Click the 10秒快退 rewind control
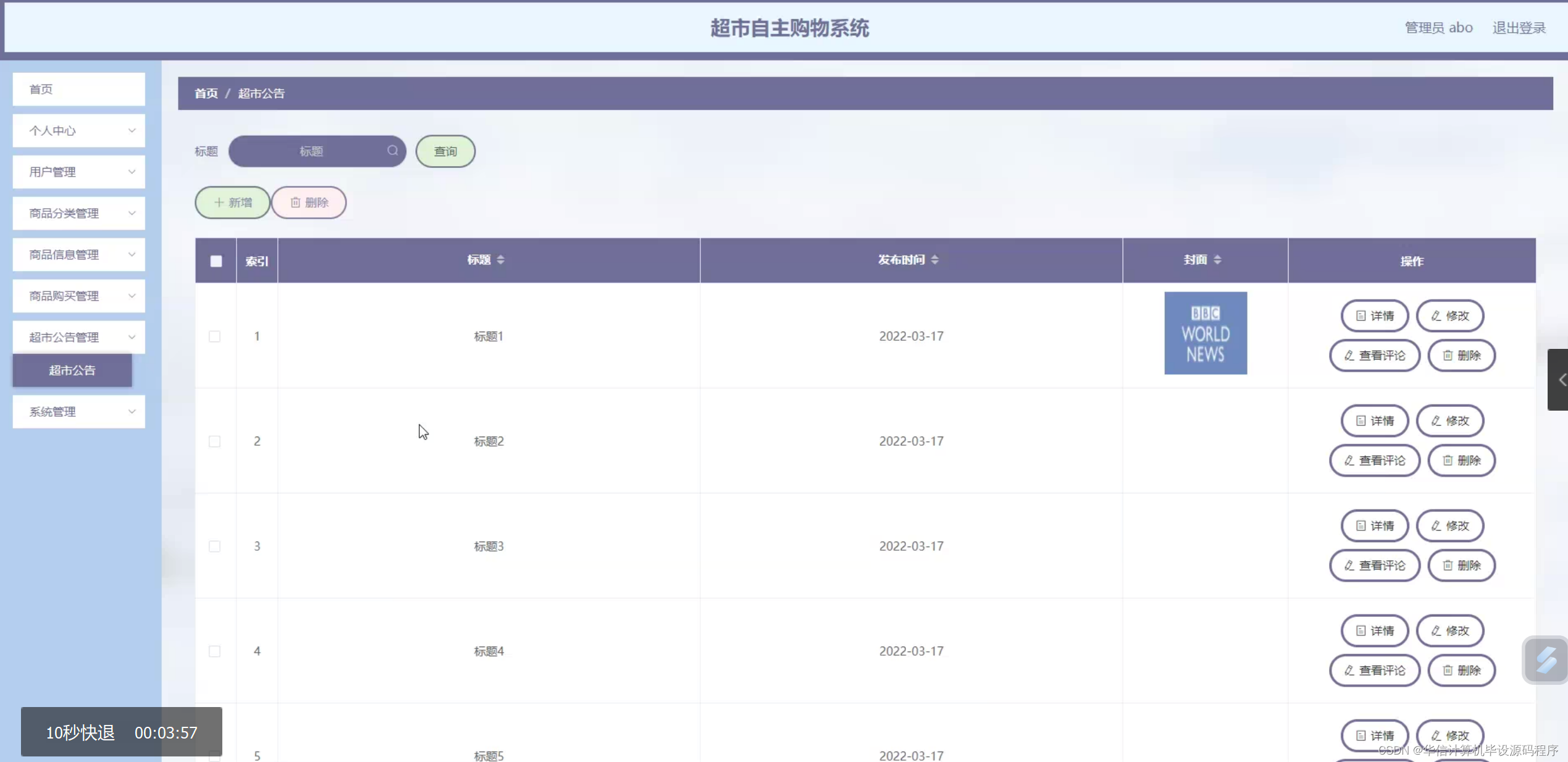 79,732
